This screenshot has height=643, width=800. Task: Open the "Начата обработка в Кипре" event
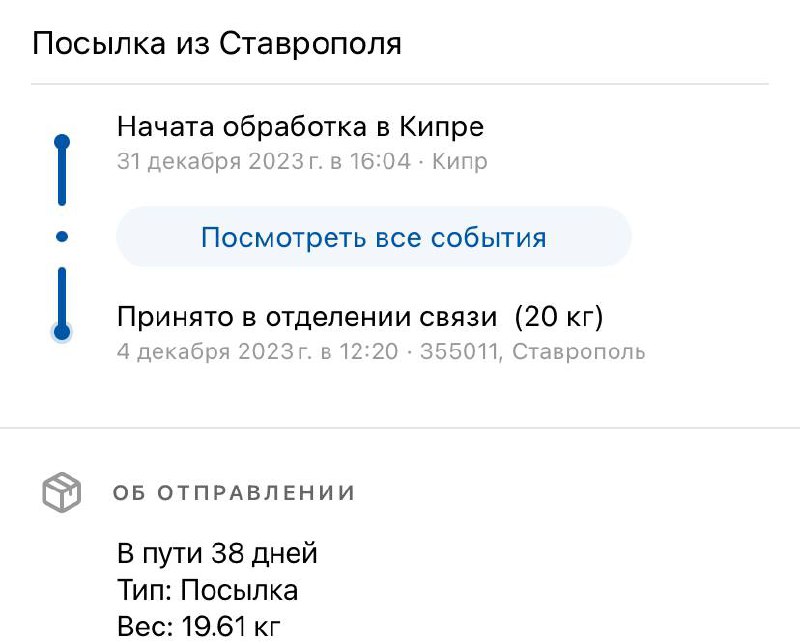pyautogui.click(x=300, y=128)
